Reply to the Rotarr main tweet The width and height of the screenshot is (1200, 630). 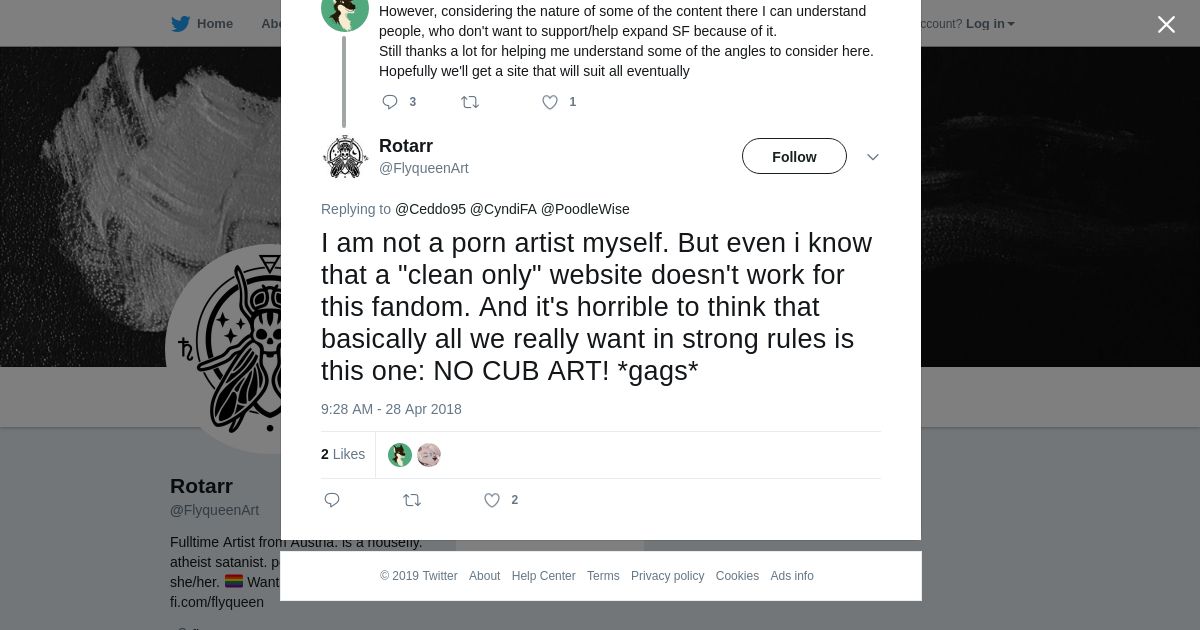(332, 500)
